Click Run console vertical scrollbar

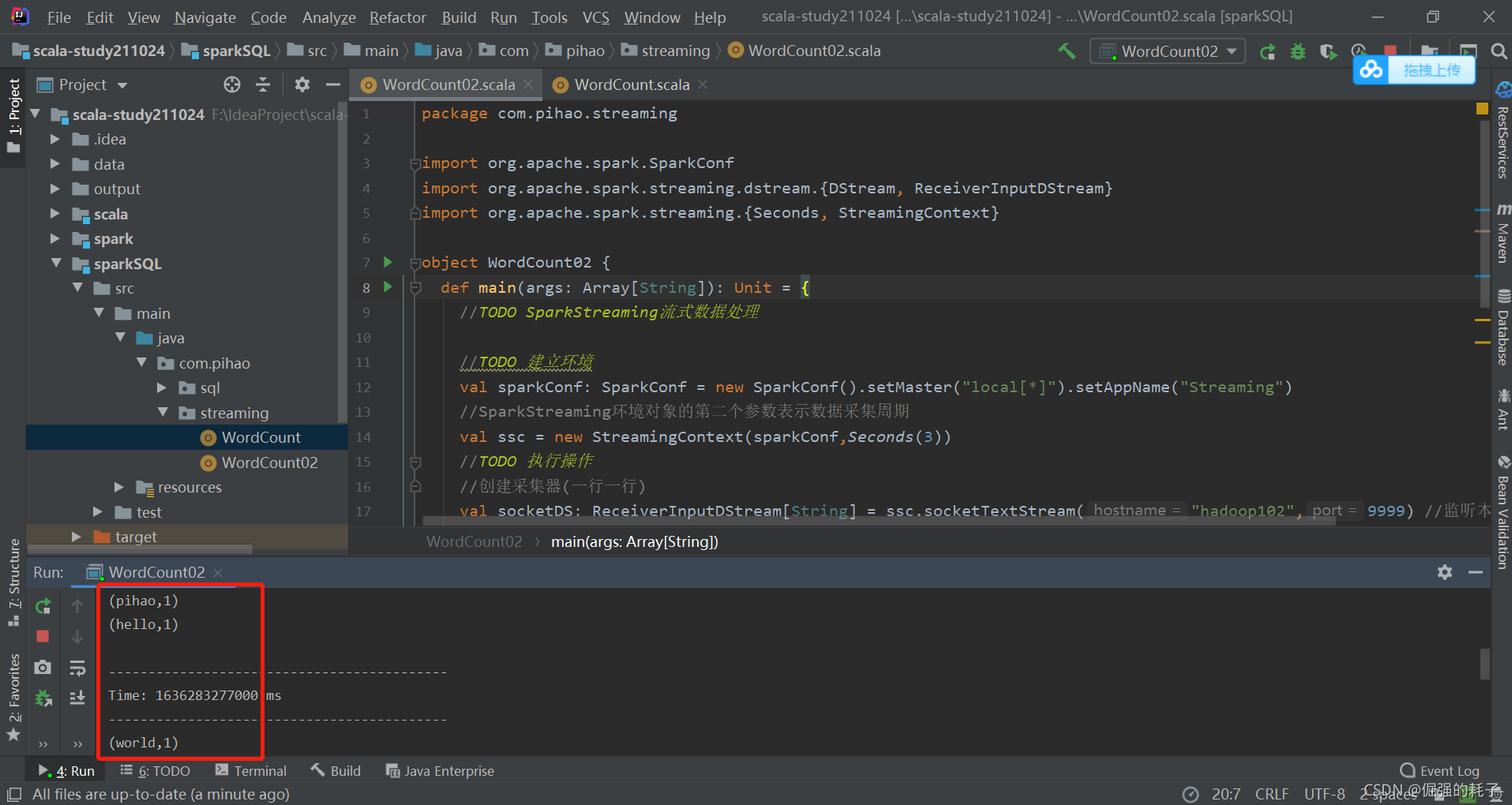tap(1484, 664)
